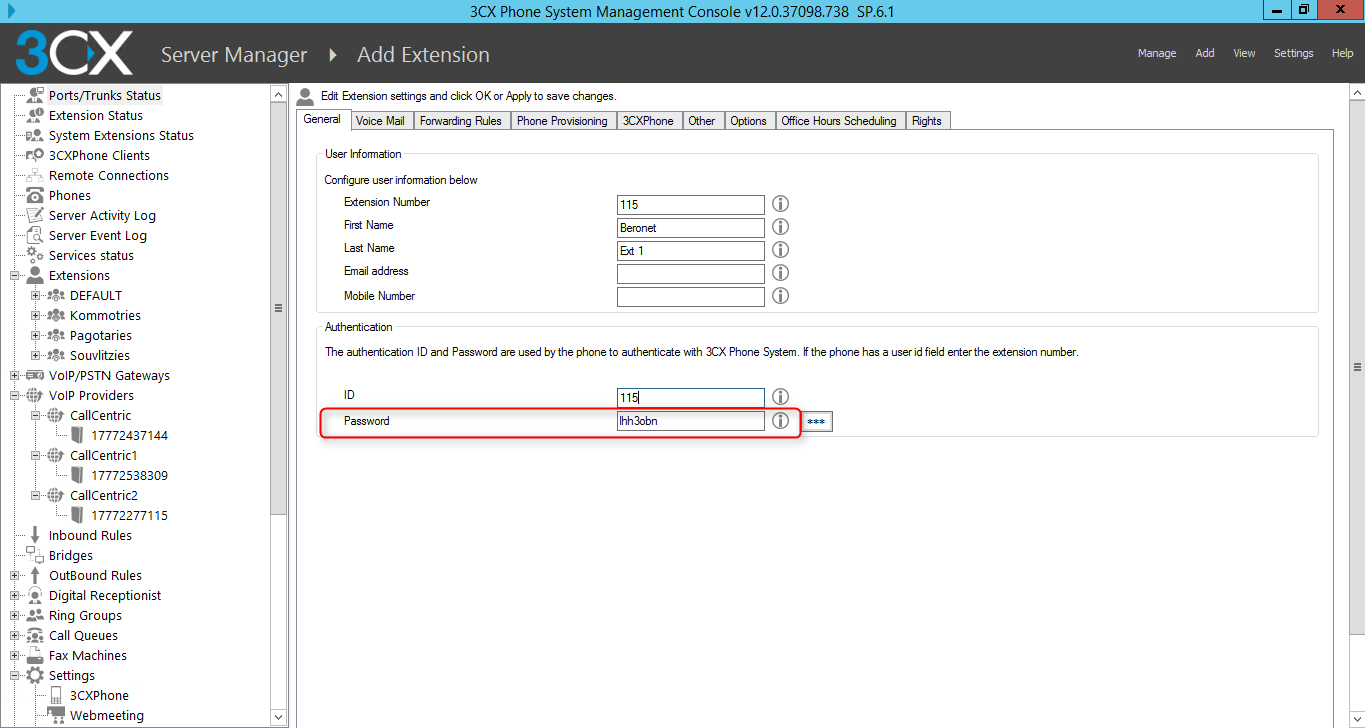1365x728 pixels.
Task: Click the password reveal asterisks button
Action: tap(816, 422)
